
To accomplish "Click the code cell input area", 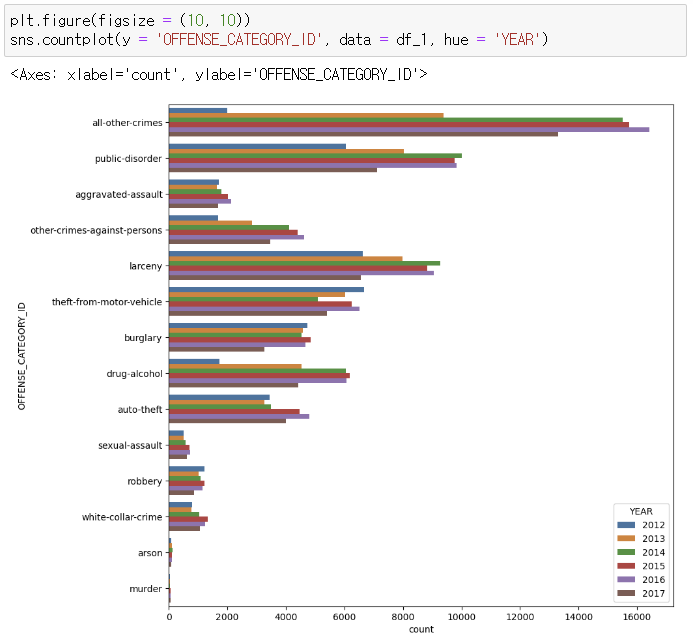I will tap(346, 30).
